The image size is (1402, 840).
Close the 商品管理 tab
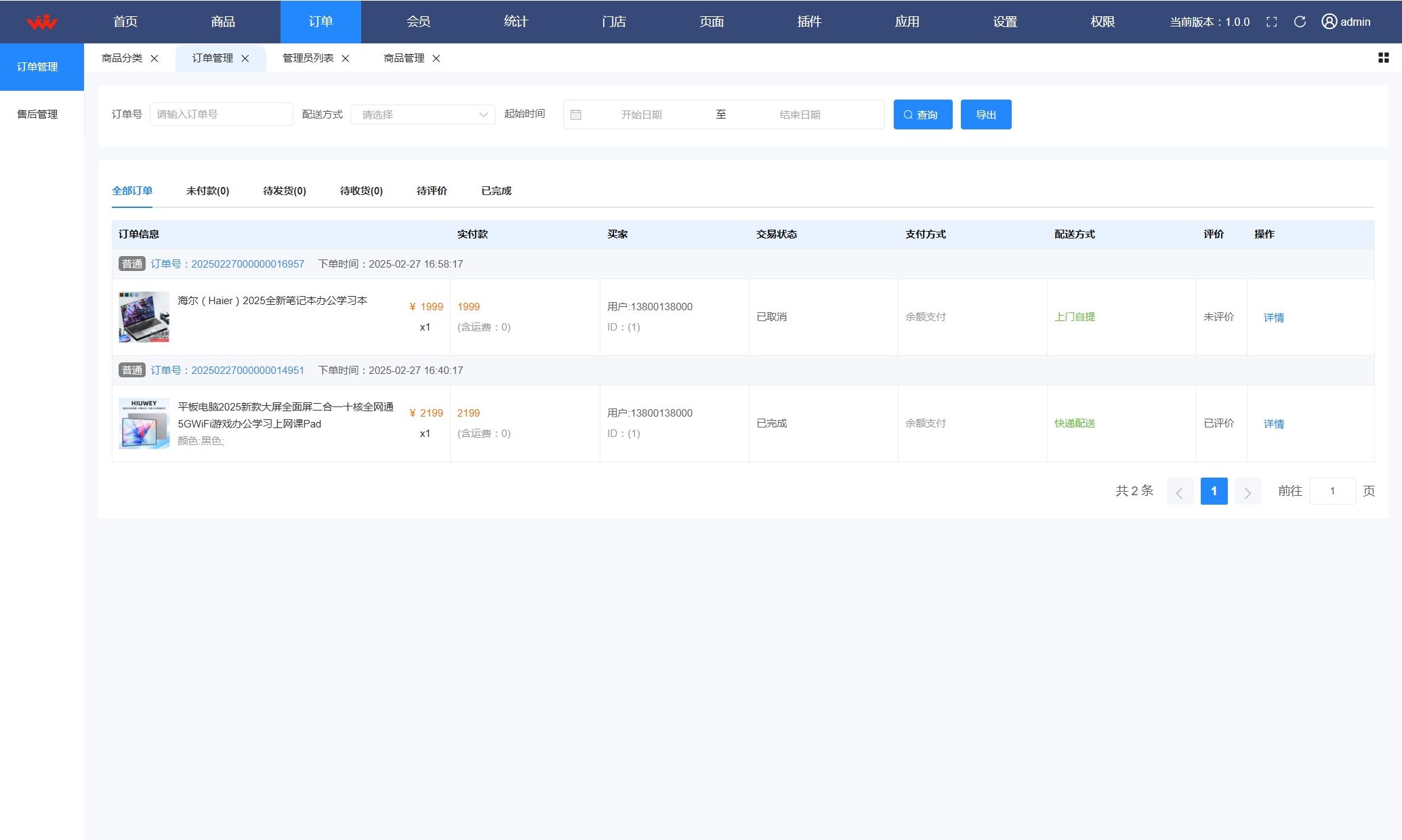click(x=436, y=58)
